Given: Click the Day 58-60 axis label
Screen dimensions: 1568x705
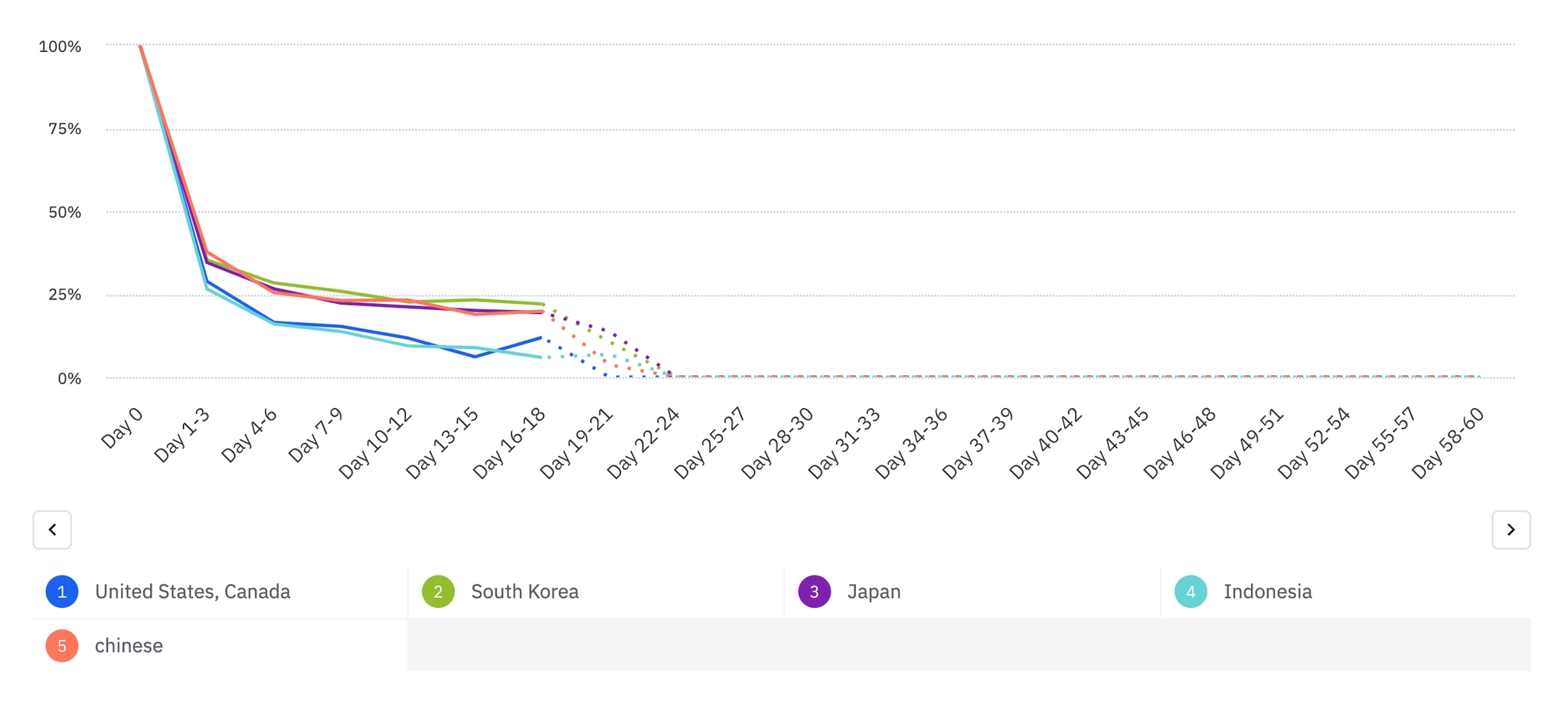Looking at the screenshot, I should click(x=1448, y=443).
